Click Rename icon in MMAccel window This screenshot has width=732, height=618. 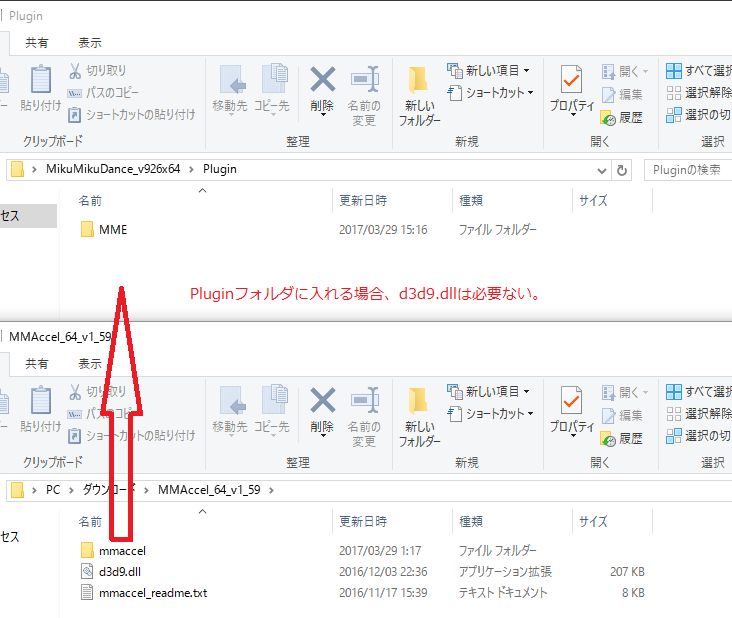pyautogui.click(x=365, y=400)
